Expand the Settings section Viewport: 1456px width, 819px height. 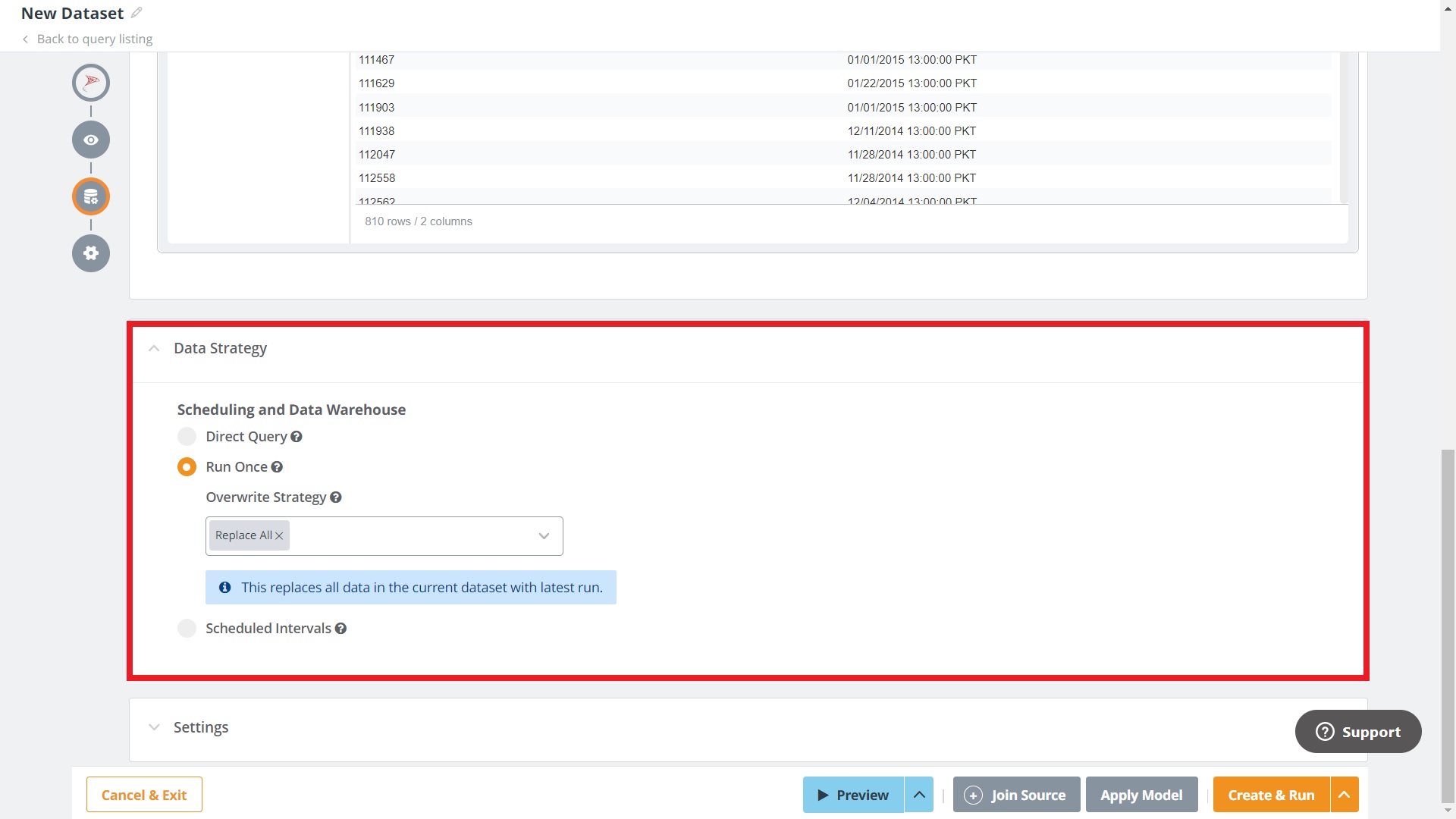(154, 727)
